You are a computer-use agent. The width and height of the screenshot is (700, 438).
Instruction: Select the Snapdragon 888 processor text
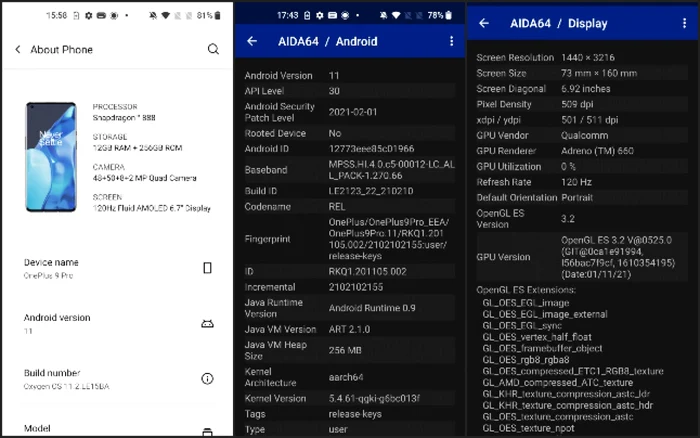tap(124, 118)
